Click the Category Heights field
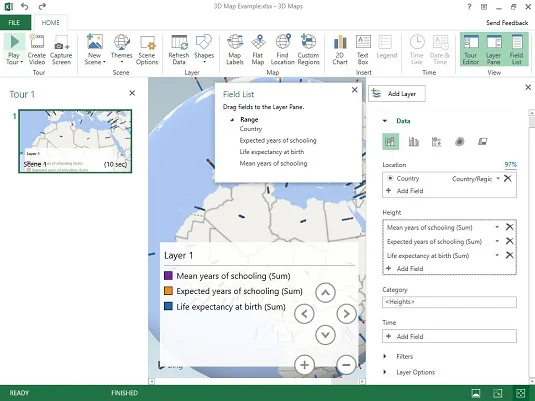Viewport: 535px width, 401px height. [449, 302]
